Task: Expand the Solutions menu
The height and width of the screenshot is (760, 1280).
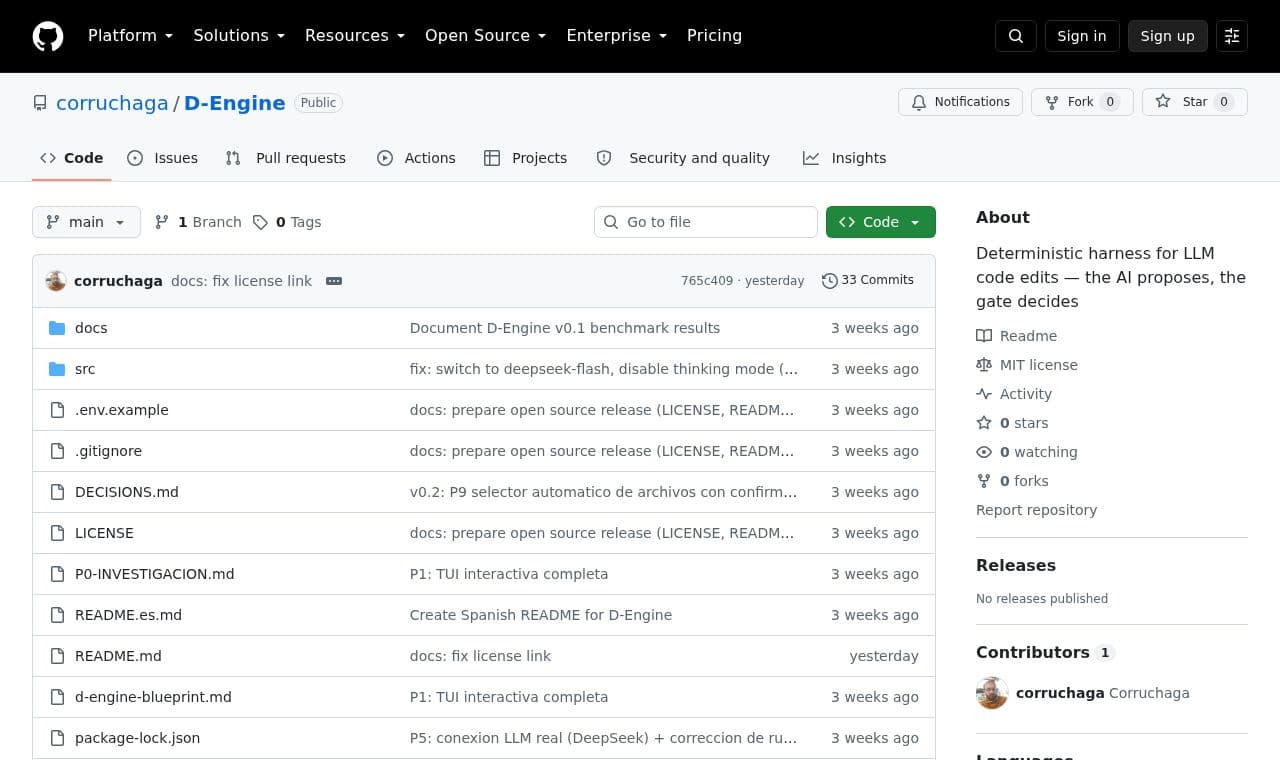Action: 239,36
